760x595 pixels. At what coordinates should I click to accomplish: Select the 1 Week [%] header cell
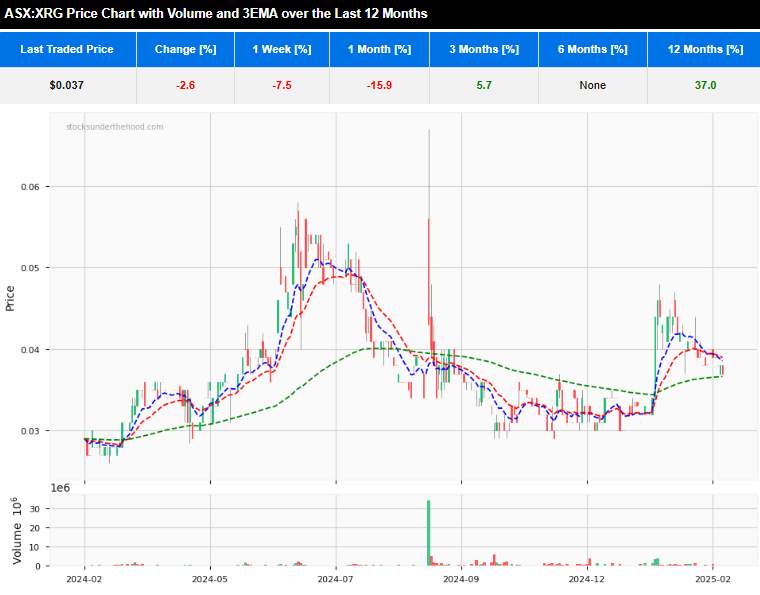coord(282,49)
